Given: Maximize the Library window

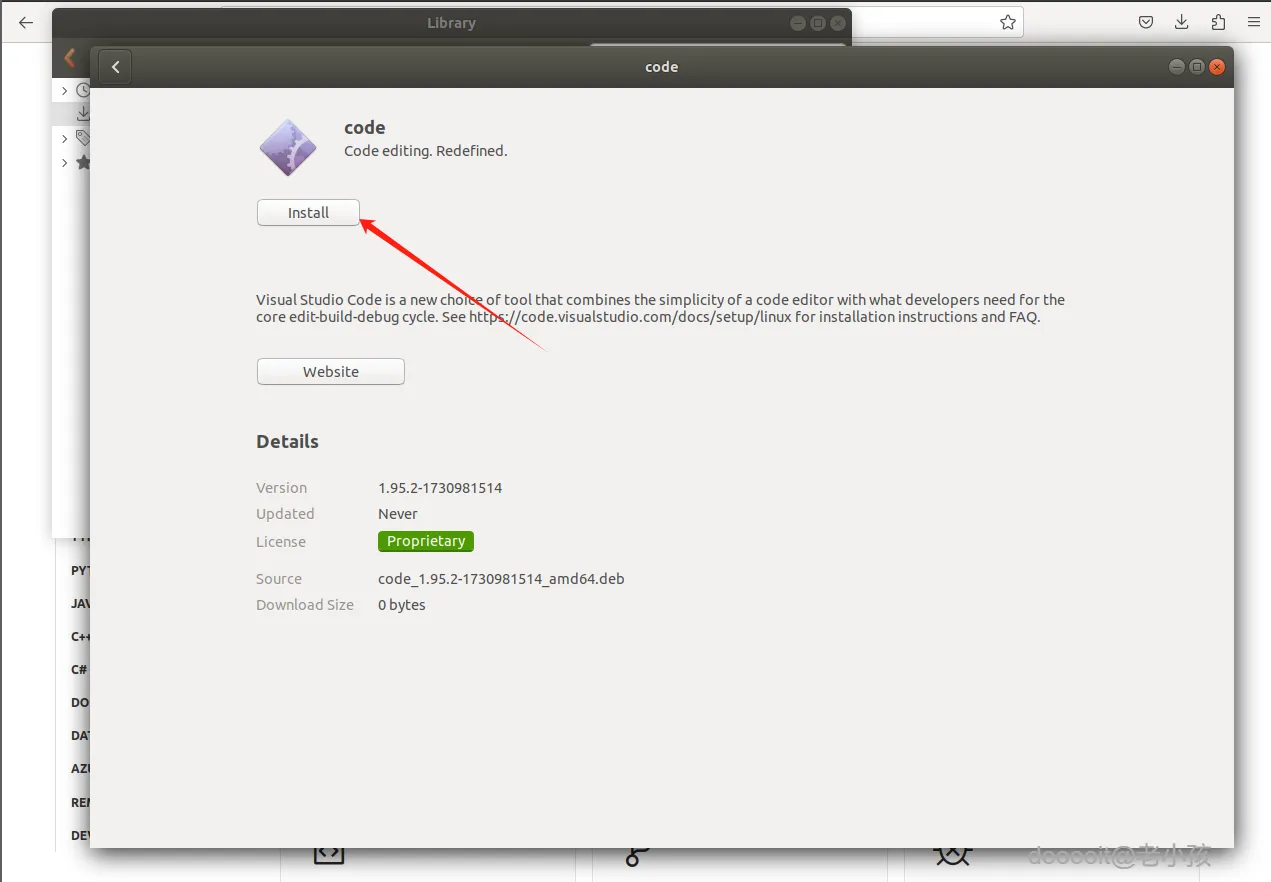Looking at the screenshot, I should pos(818,23).
